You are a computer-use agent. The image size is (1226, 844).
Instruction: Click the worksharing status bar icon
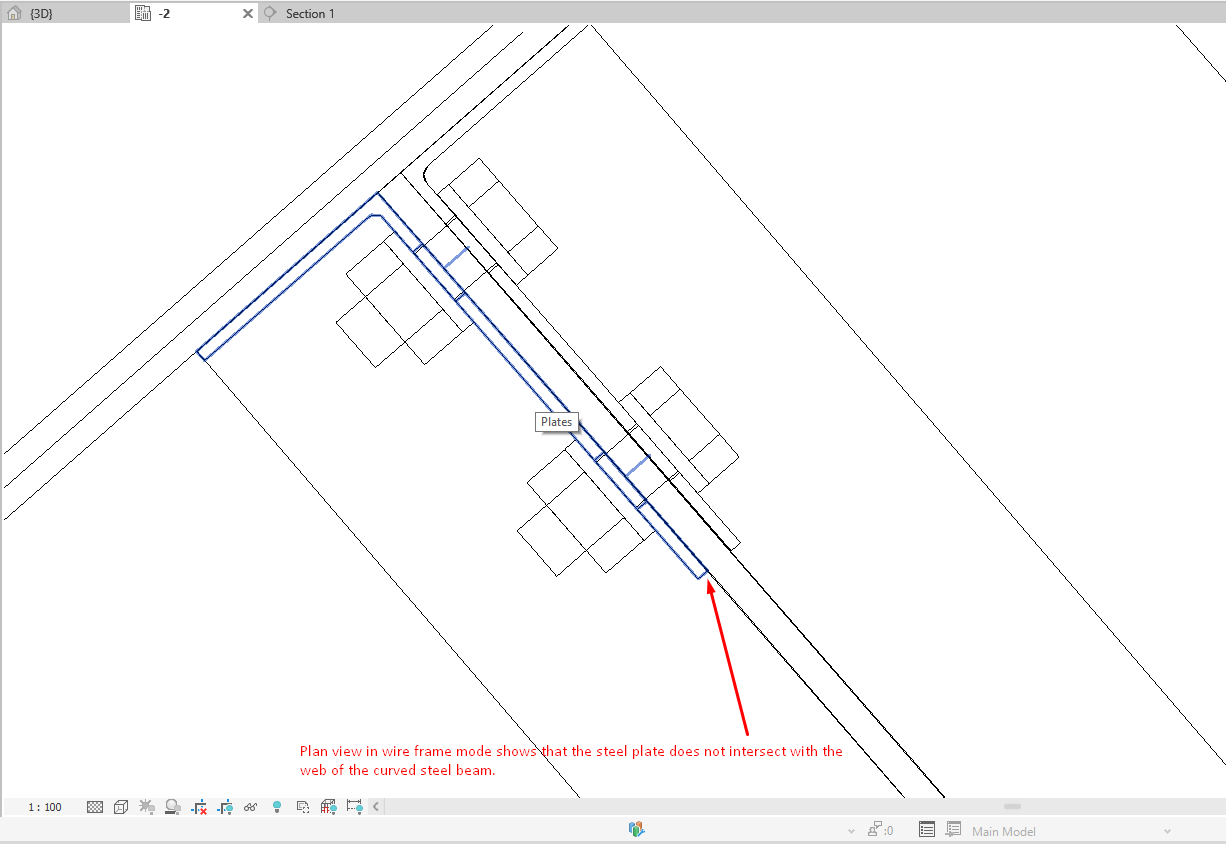point(635,829)
